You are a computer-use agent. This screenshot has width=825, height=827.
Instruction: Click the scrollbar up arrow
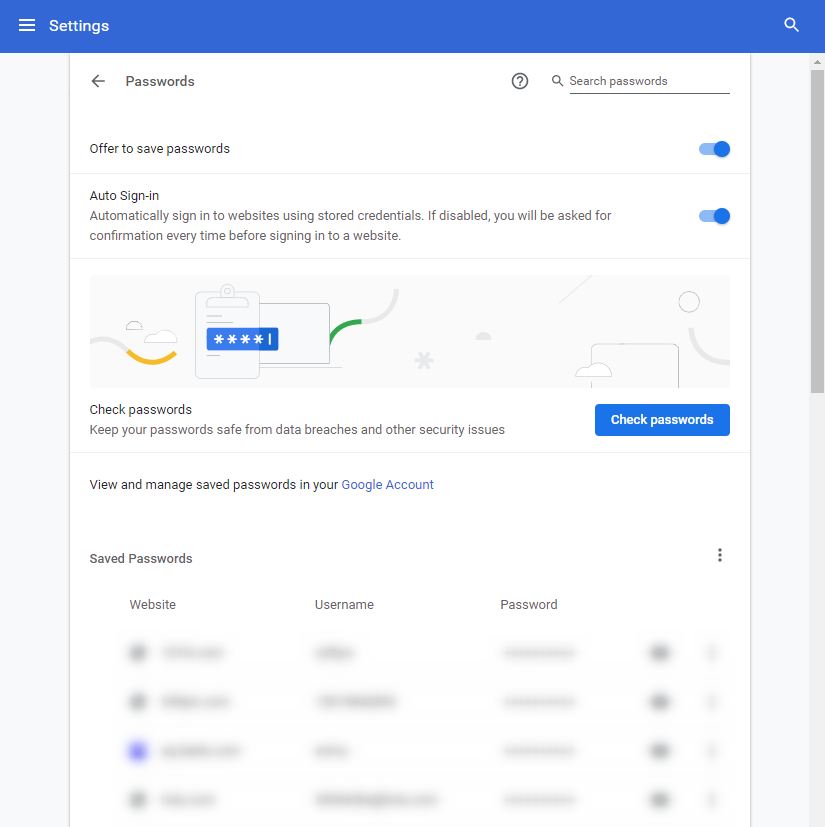tap(817, 62)
